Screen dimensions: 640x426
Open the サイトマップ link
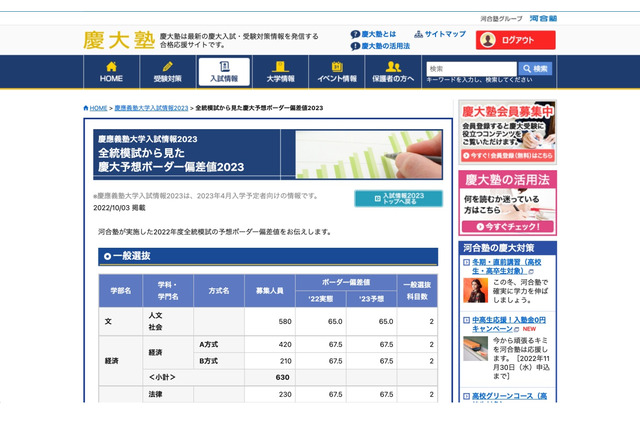point(445,34)
